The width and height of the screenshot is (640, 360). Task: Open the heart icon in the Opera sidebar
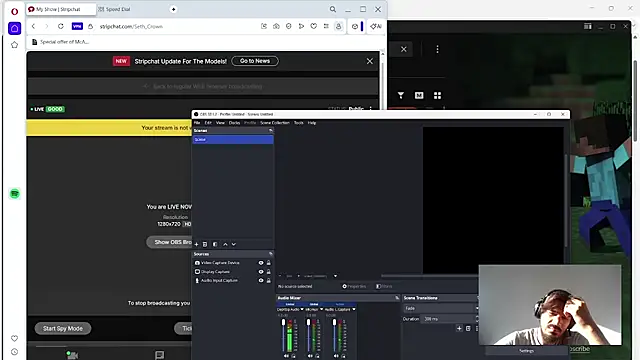[x=15, y=338]
